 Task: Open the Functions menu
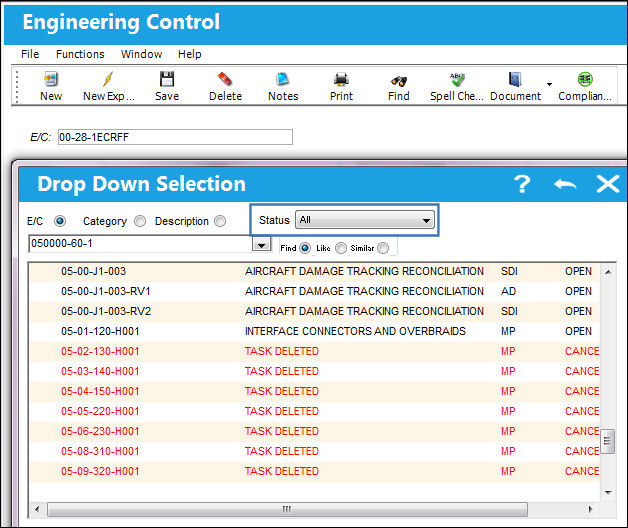[x=80, y=54]
